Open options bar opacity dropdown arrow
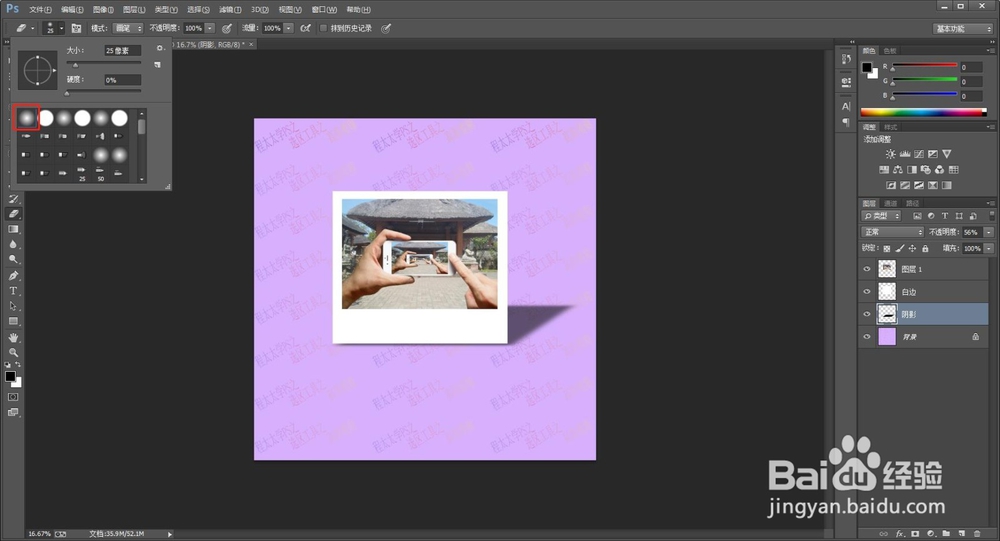 210,28
